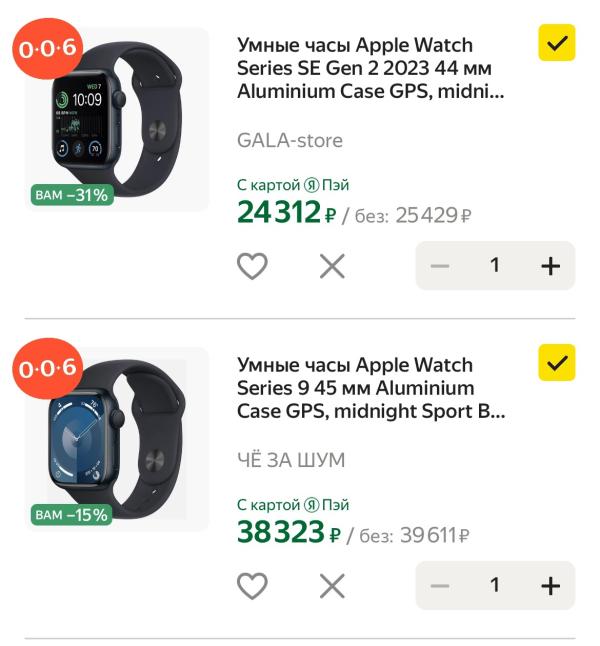Tap the 0·0·6 installment badge on Watch SE
The height and width of the screenshot is (646, 600).
[48, 49]
